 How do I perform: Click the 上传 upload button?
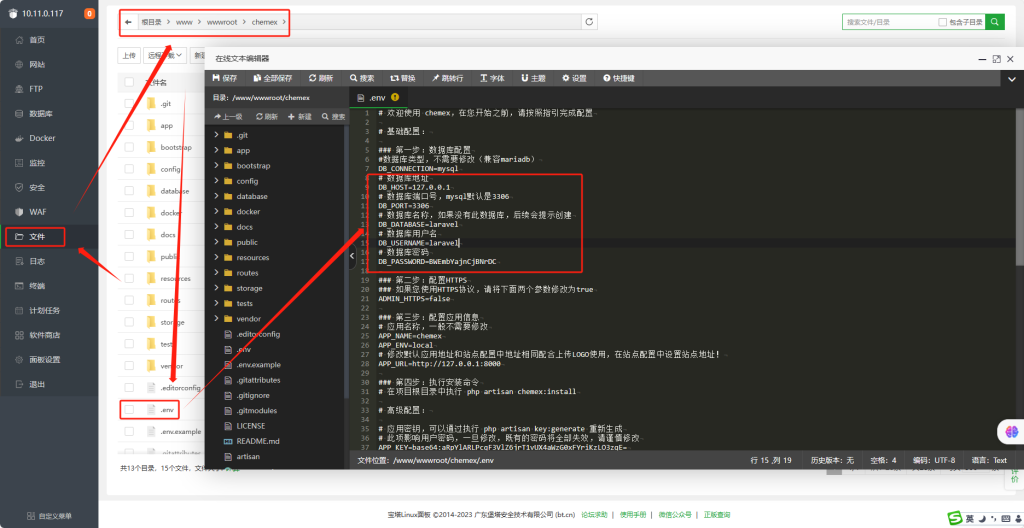pyautogui.click(x=129, y=56)
